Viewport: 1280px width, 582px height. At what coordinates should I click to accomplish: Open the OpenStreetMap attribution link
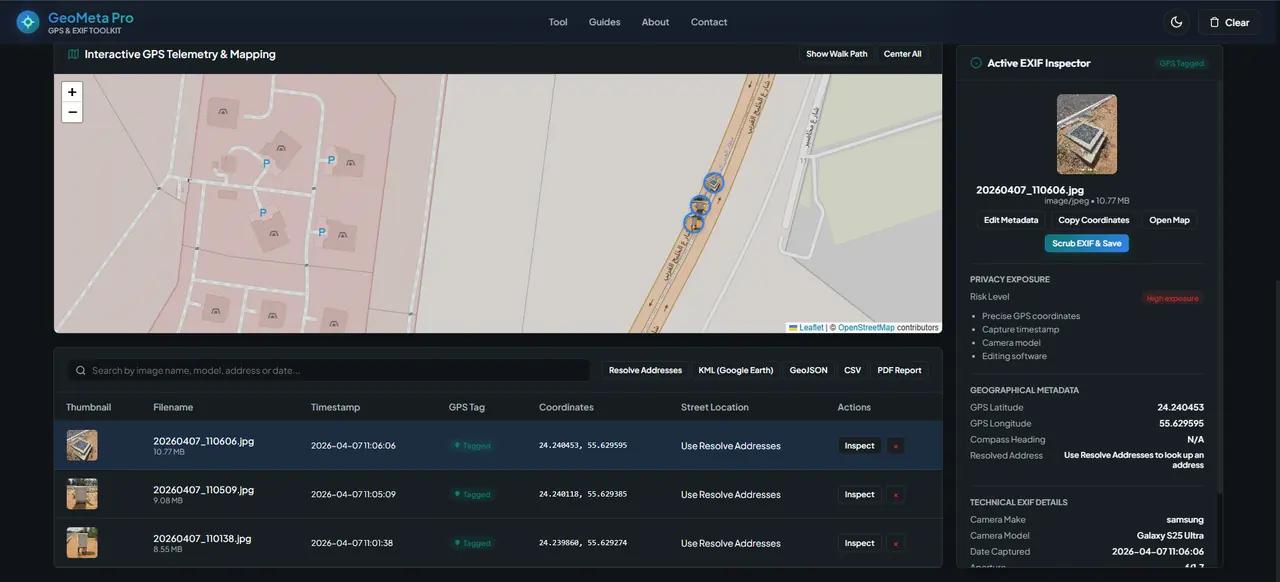click(866, 327)
